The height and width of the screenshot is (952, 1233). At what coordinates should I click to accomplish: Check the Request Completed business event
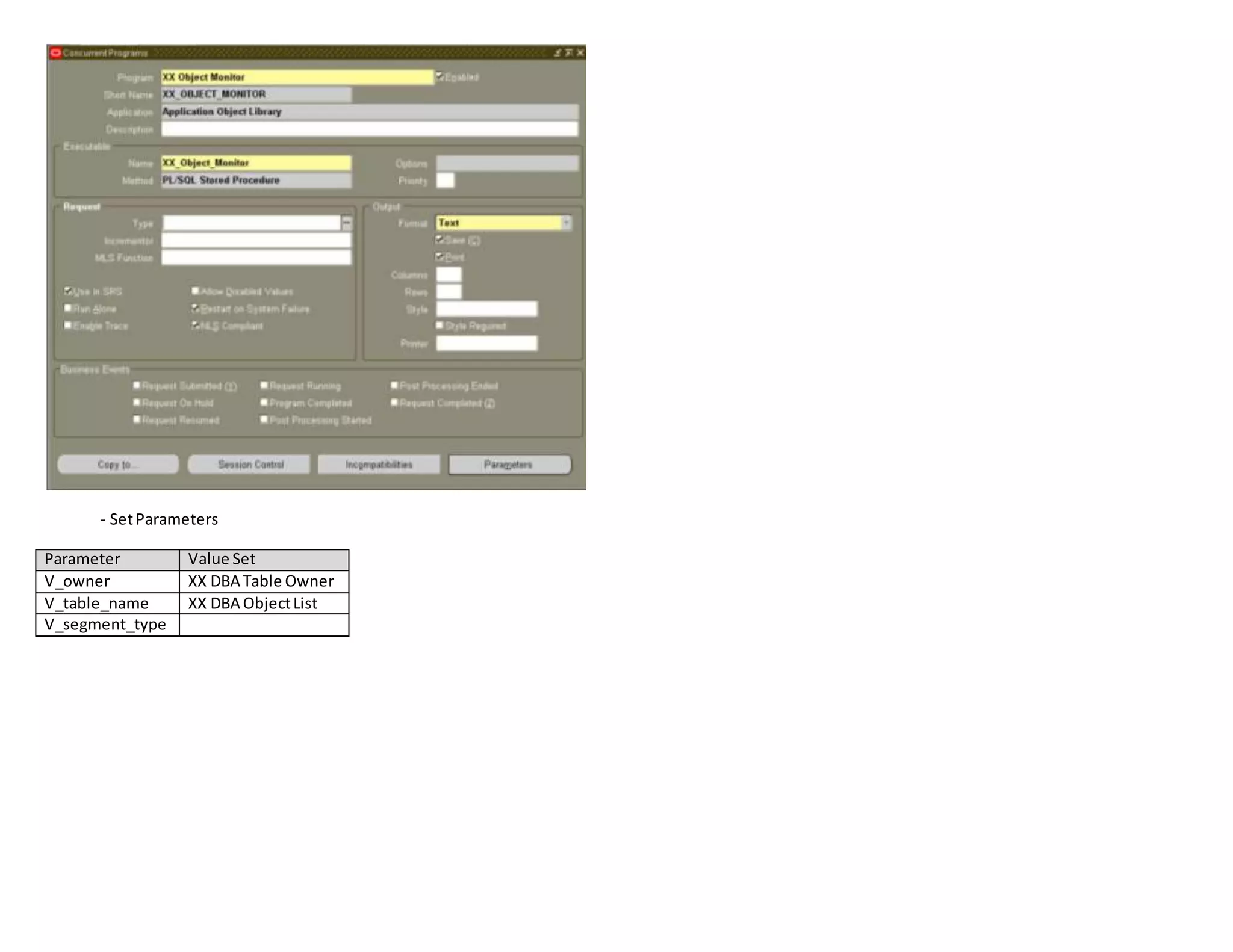pos(394,403)
